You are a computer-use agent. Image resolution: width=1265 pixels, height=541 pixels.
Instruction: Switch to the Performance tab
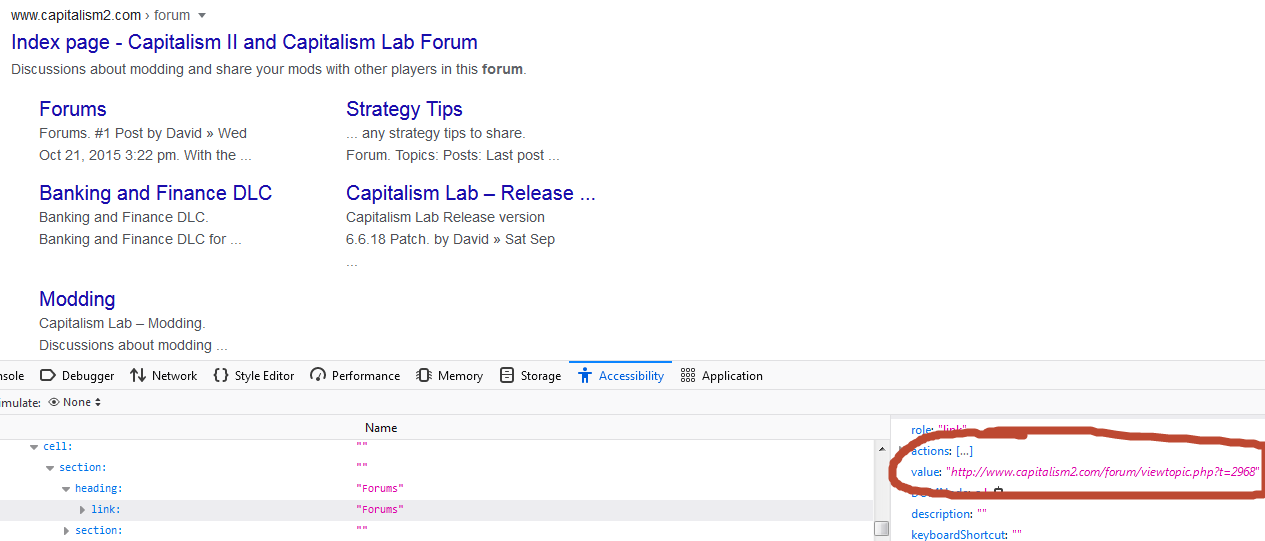[355, 376]
